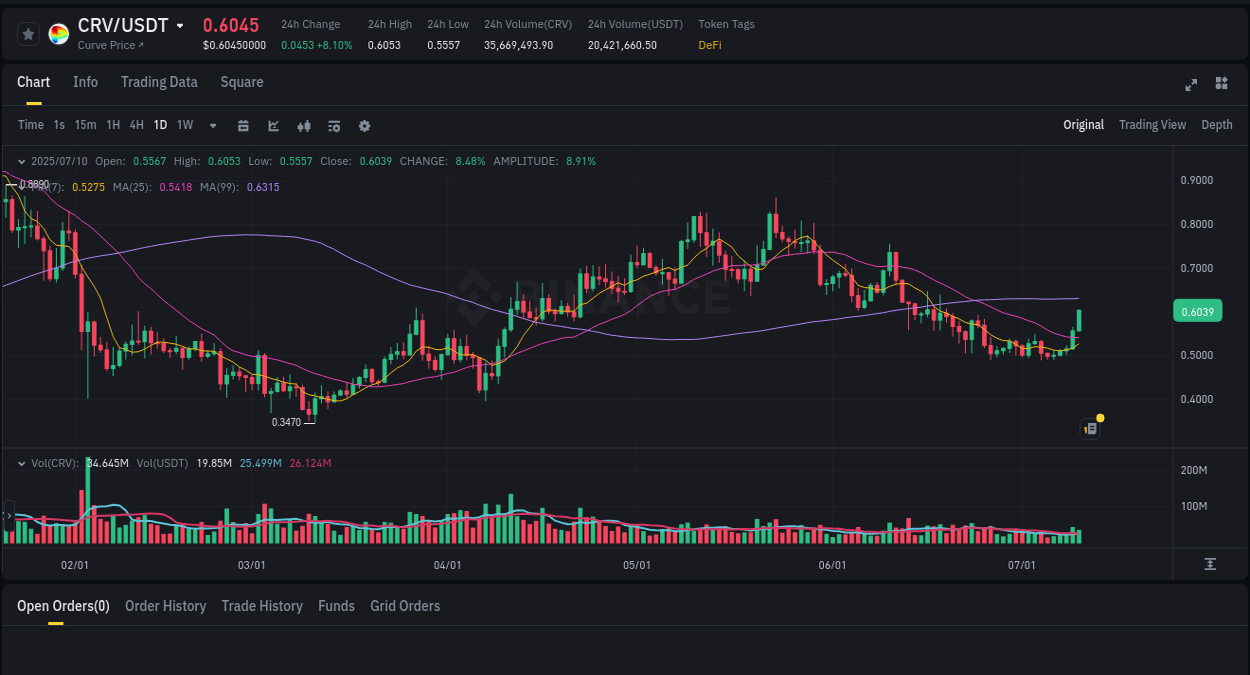1250x675 pixels.
Task: Click the DeFi token tag
Action: (709, 45)
